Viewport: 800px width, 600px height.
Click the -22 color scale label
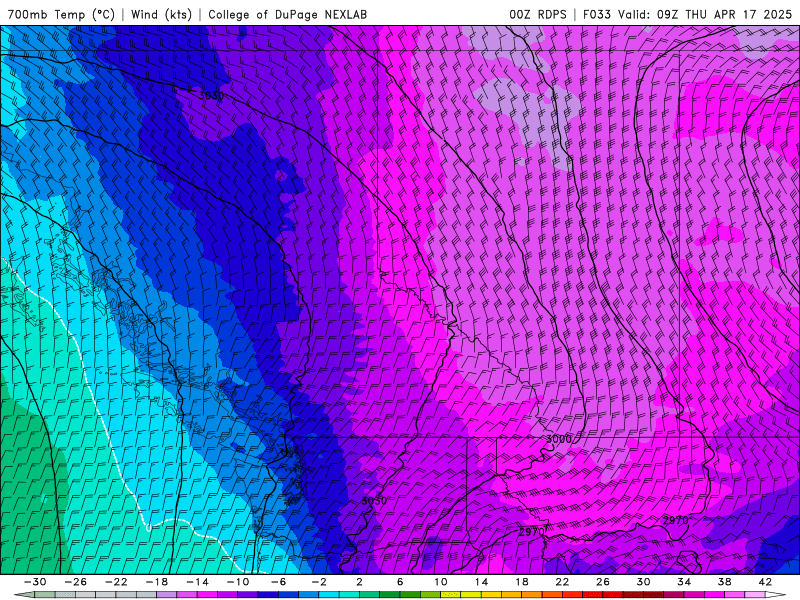point(116,582)
